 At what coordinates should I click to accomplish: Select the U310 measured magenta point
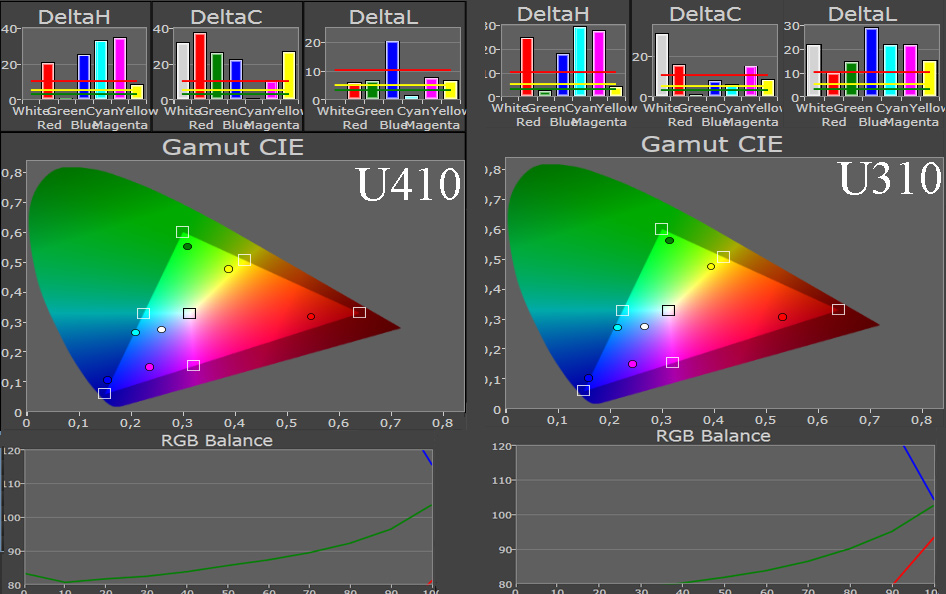[x=632, y=364]
